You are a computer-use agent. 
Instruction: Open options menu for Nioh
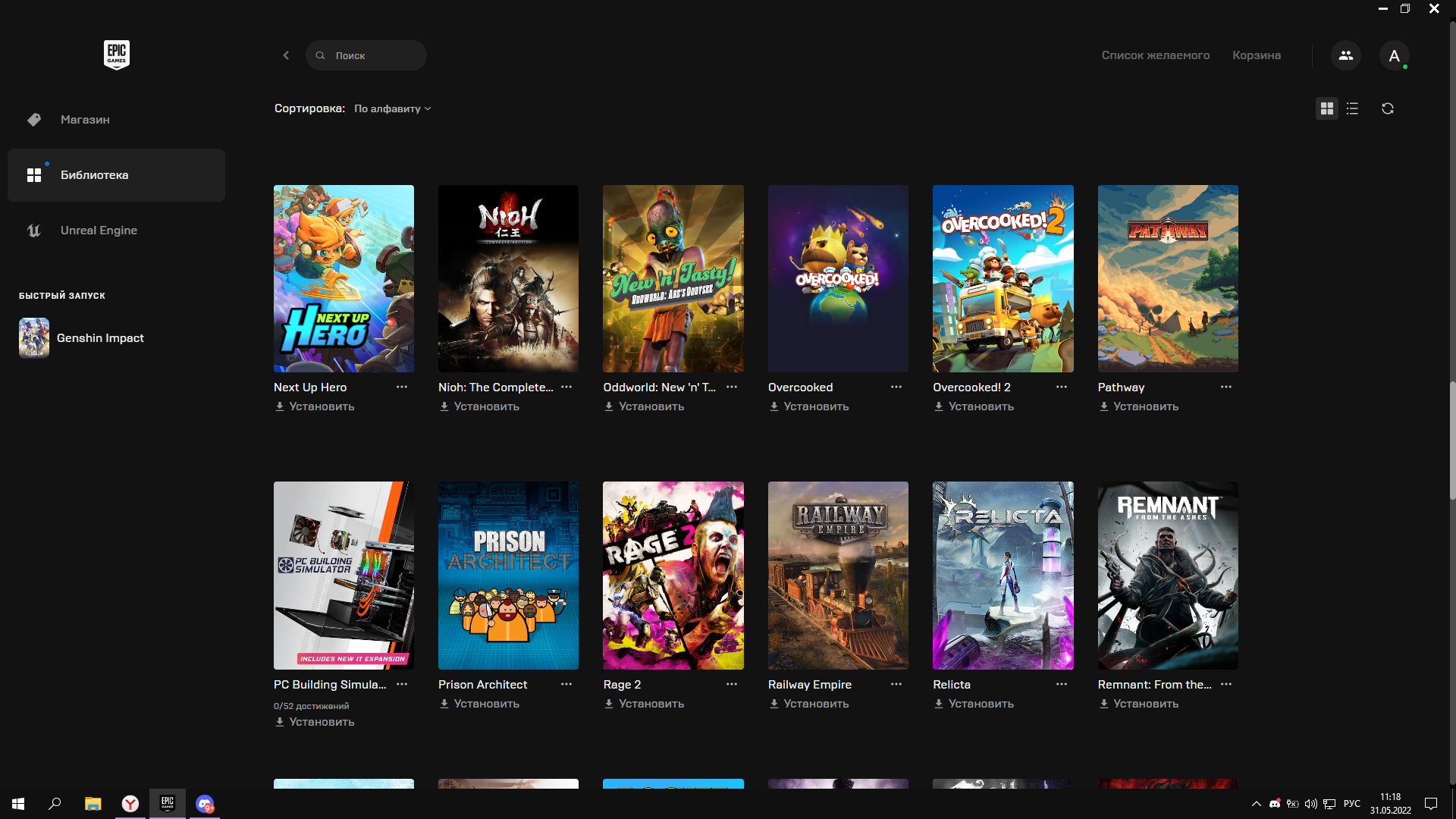pyautogui.click(x=566, y=387)
